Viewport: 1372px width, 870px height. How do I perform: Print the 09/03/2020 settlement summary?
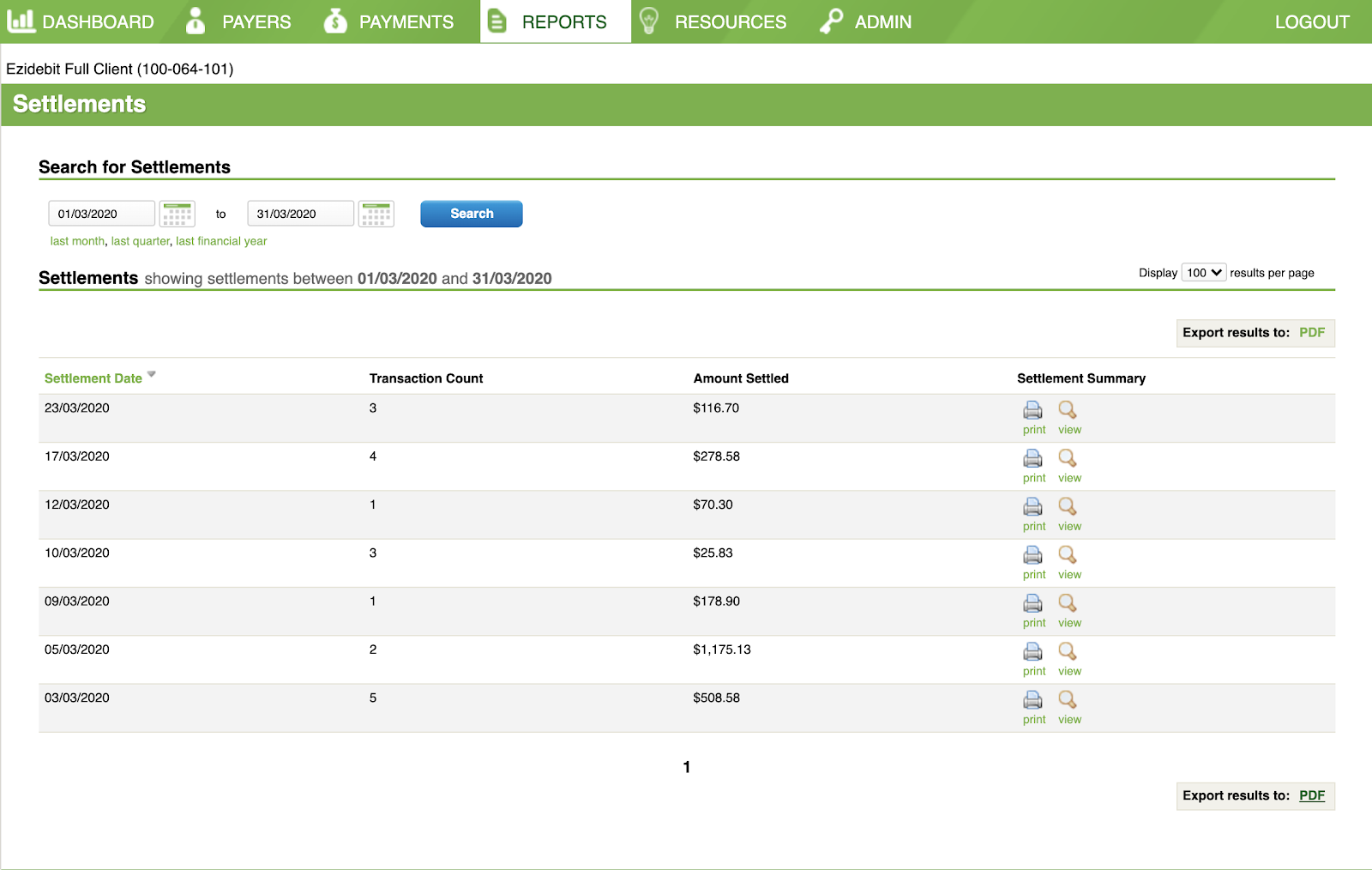[x=1033, y=603]
